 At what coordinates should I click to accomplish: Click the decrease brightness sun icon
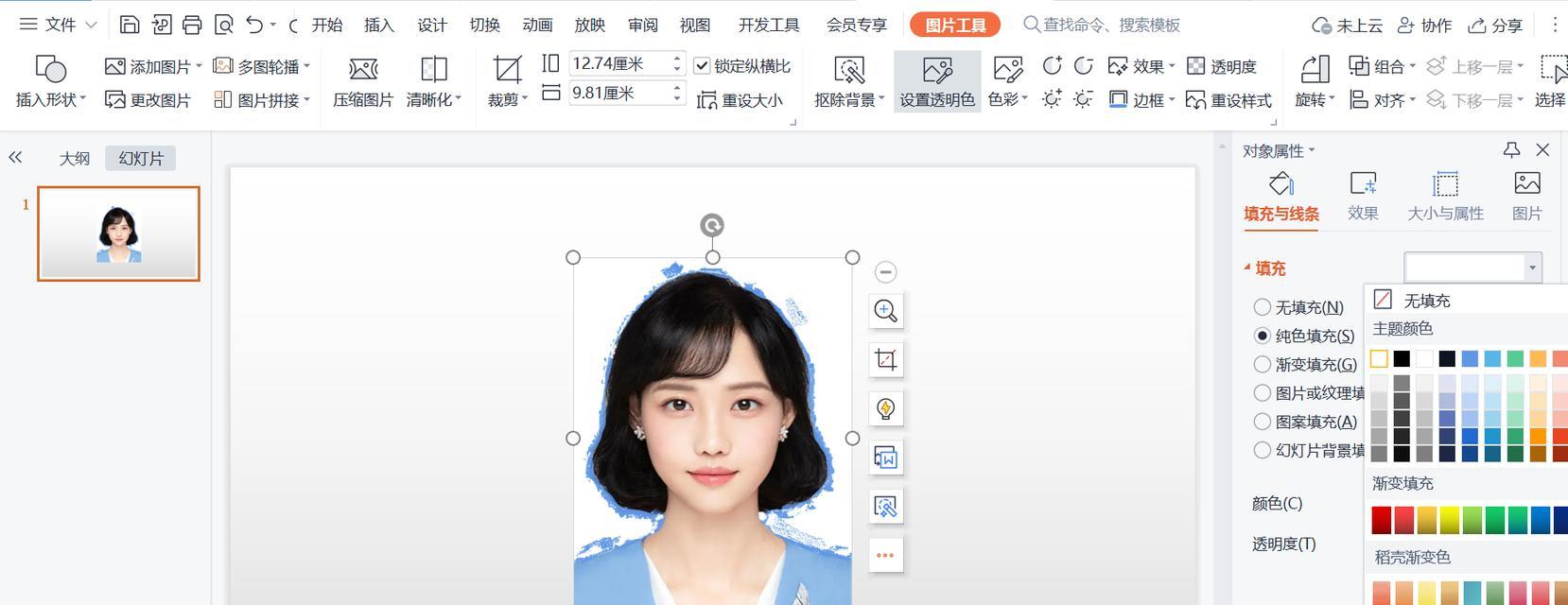1084,98
